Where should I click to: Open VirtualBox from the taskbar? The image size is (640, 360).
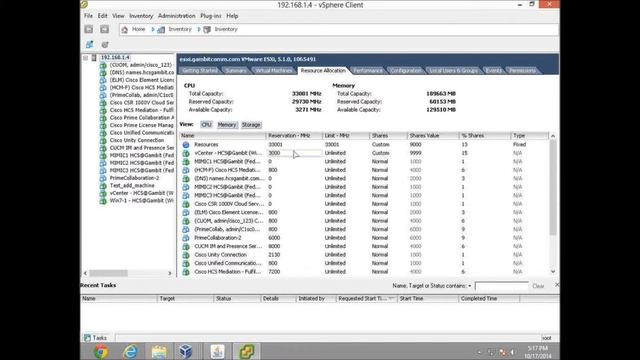186,351
